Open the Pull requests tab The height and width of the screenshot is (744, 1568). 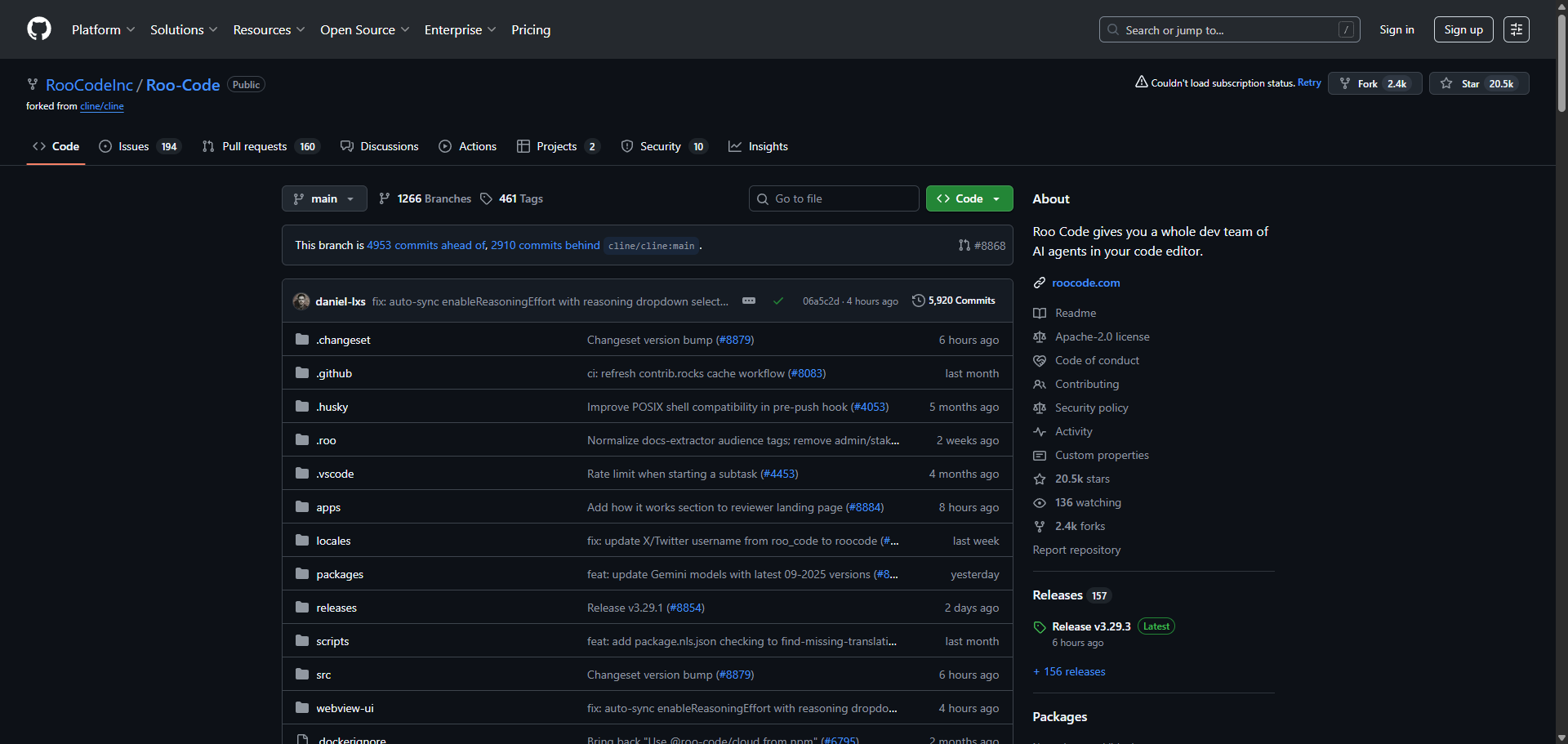point(260,146)
